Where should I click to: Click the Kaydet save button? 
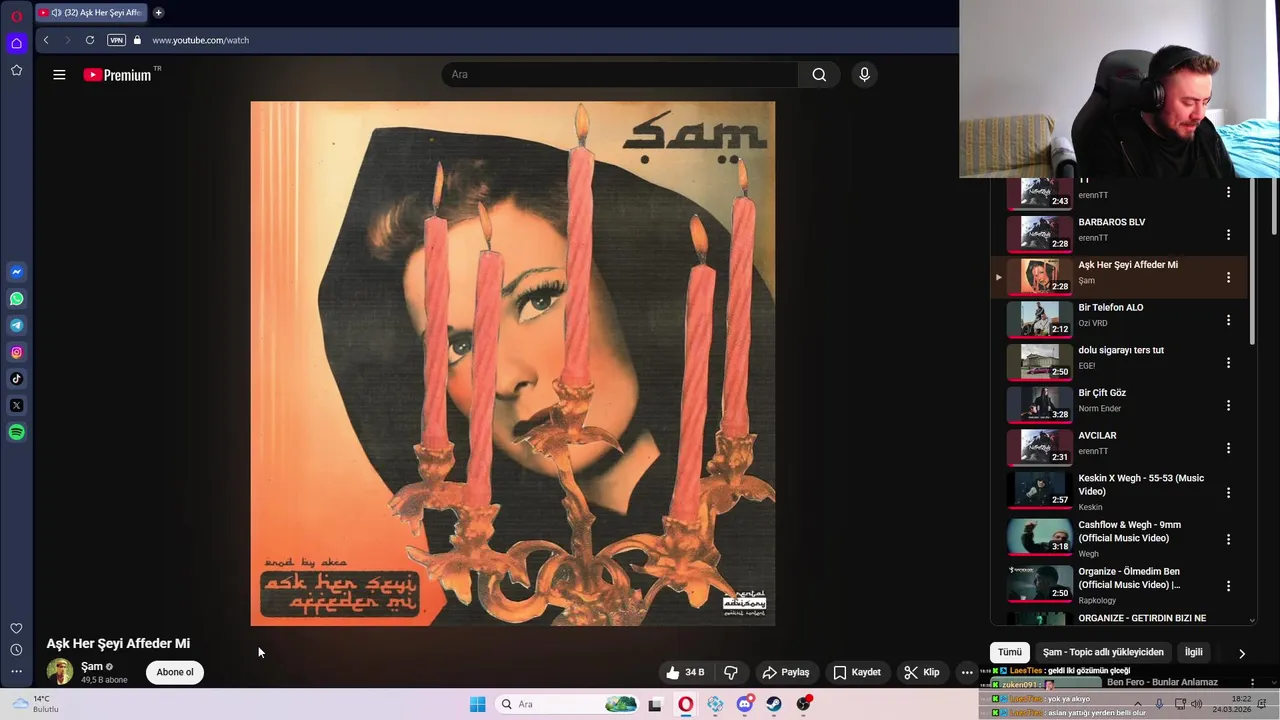click(857, 672)
